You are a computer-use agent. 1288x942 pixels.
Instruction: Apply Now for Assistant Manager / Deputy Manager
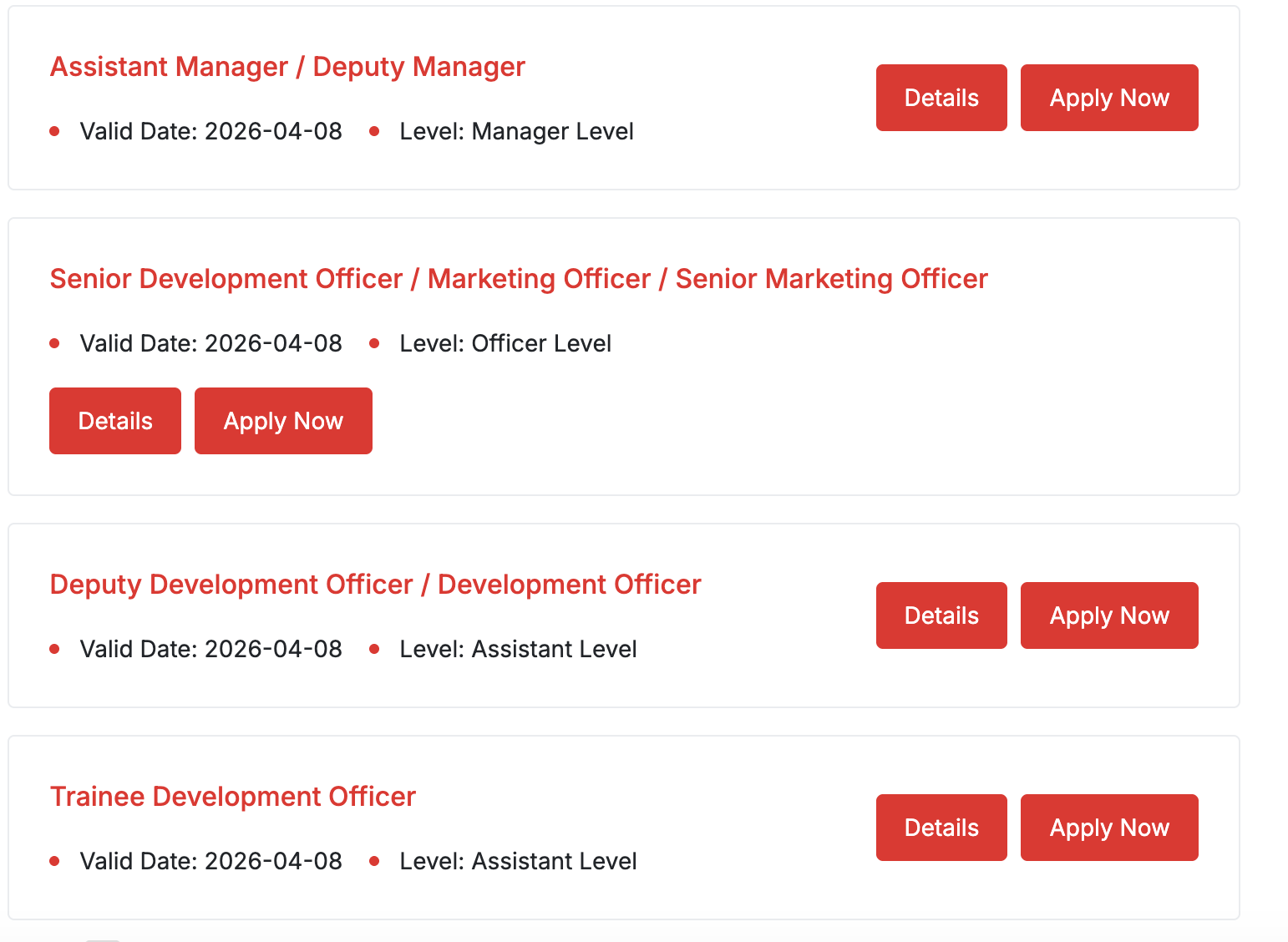(1109, 98)
